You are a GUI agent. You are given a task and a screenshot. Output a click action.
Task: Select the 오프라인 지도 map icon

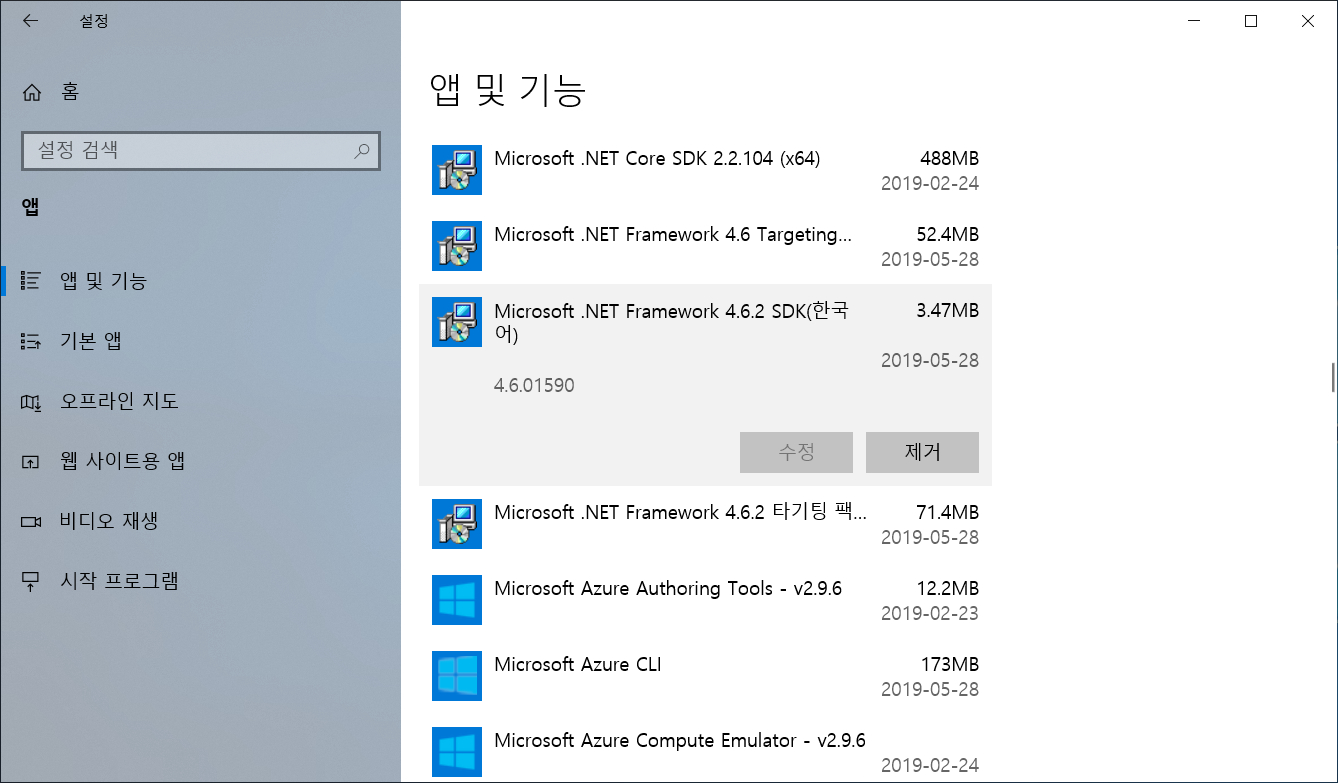click(31, 401)
